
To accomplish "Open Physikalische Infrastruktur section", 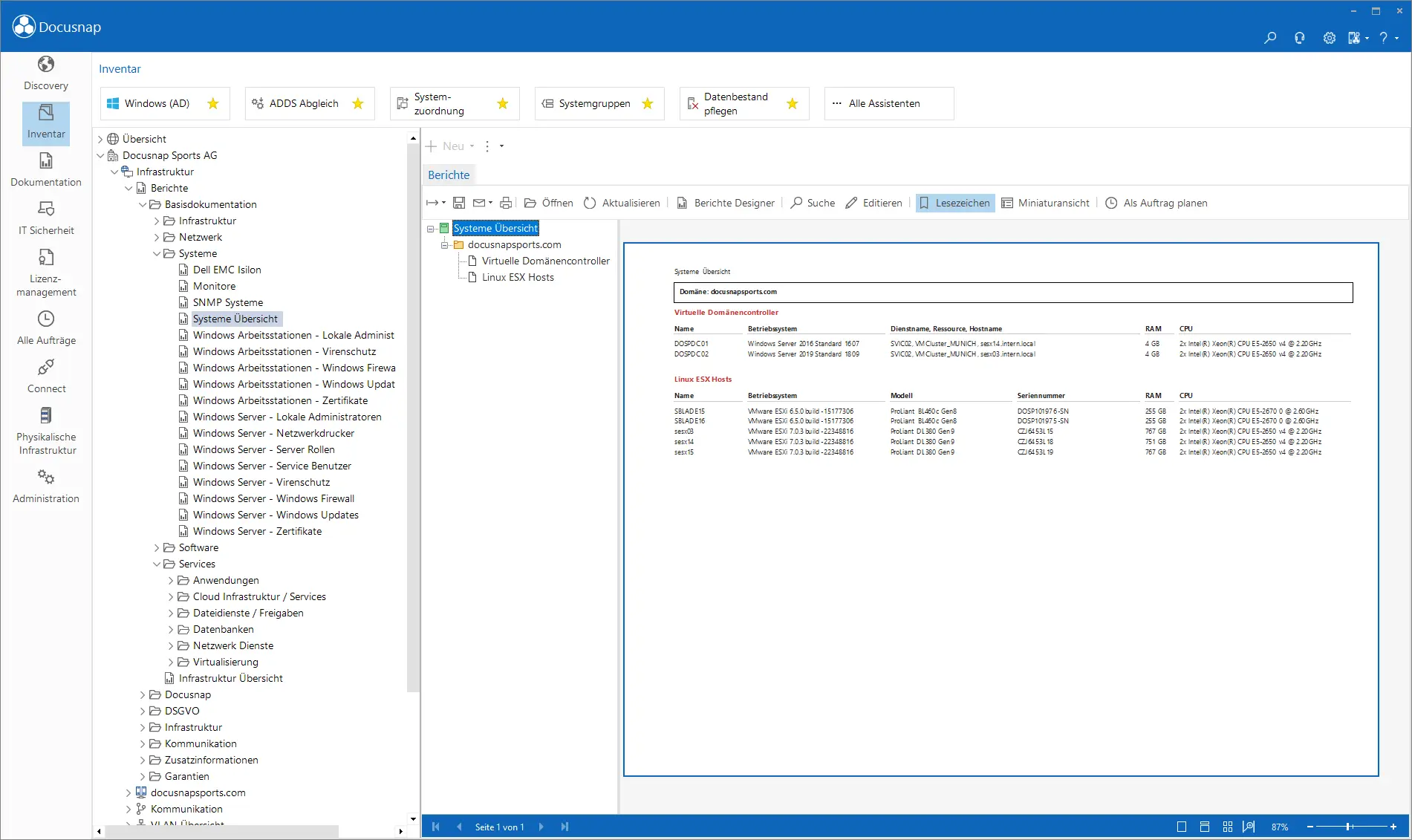I will tap(46, 432).
